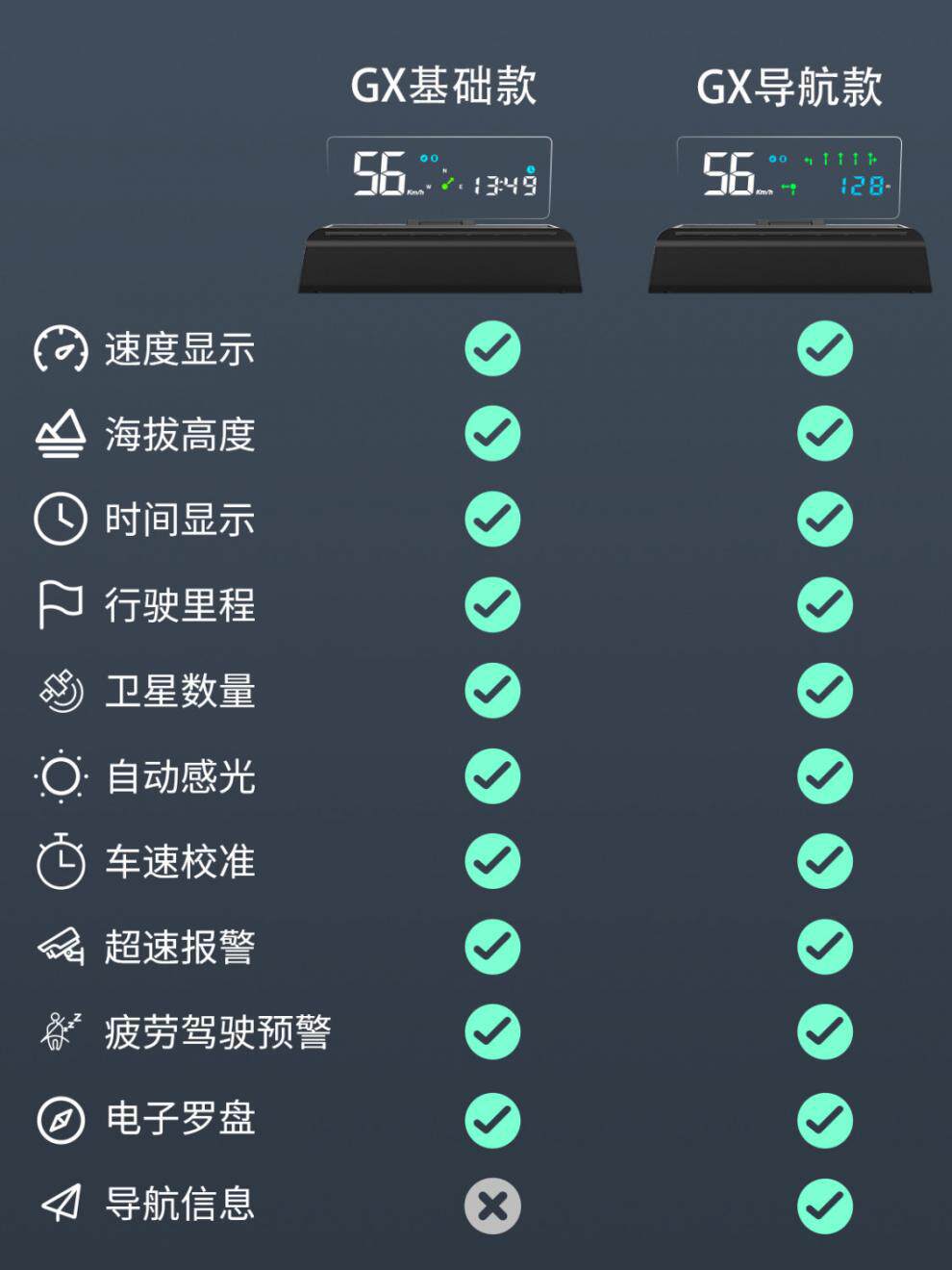The height and width of the screenshot is (1270, 952).
Task: Click the 疲劳驾驶预警 feature label
Action: coord(218,1032)
